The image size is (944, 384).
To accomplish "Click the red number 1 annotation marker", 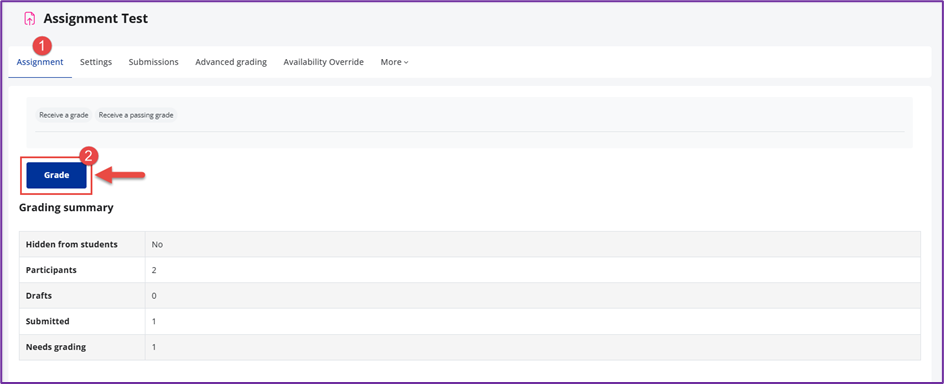I will (42, 45).
